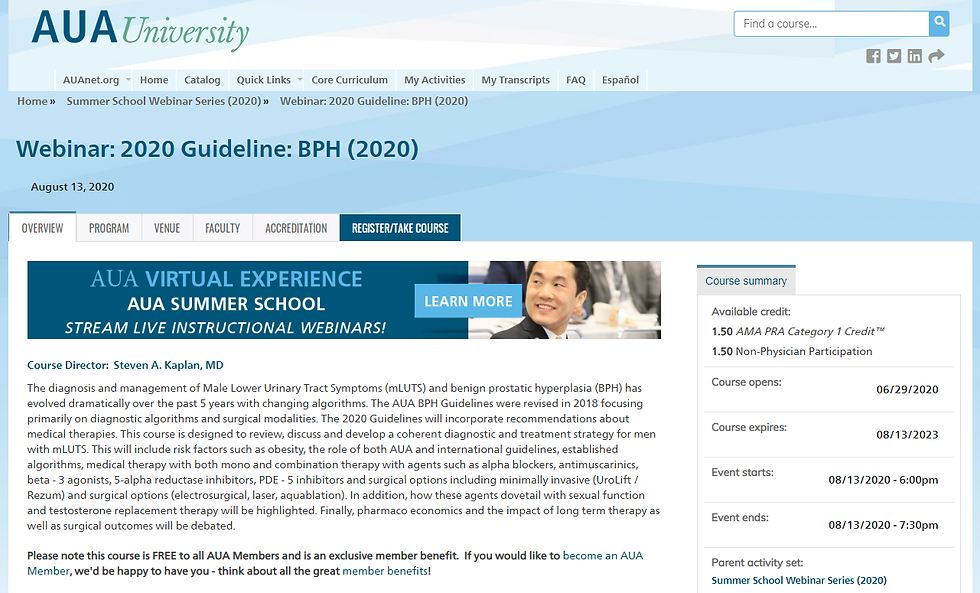Open the Facebook share icon
Viewport: 980px width, 593px height.
pos(873,56)
